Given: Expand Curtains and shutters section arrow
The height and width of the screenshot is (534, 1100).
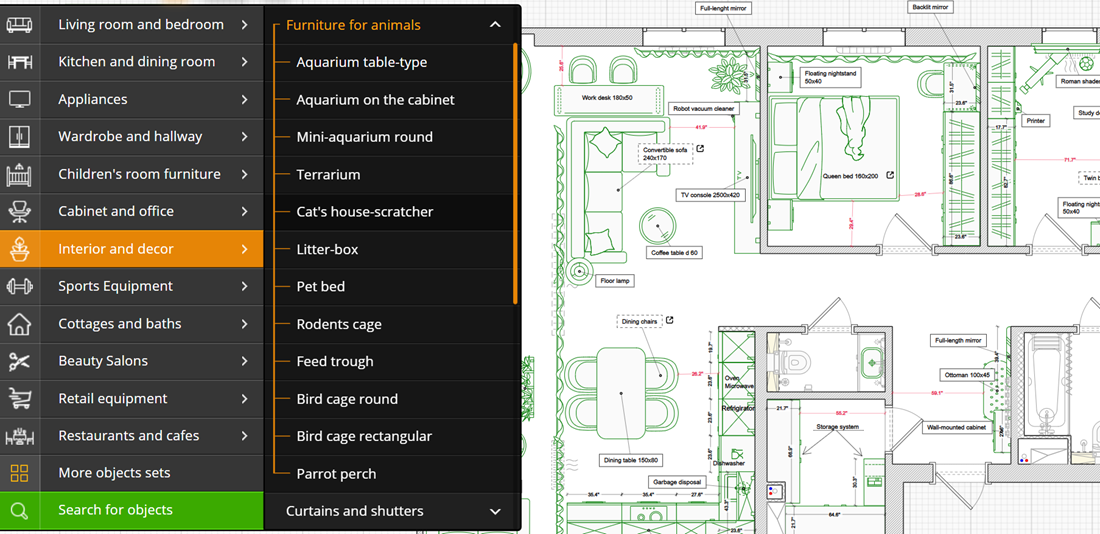Looking at the screenshot, I should tap(495, 512).
